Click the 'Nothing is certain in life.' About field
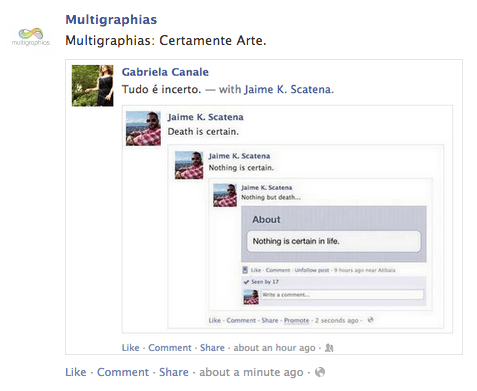This screenshot has height=391, width=477. (x=334, y=241)
